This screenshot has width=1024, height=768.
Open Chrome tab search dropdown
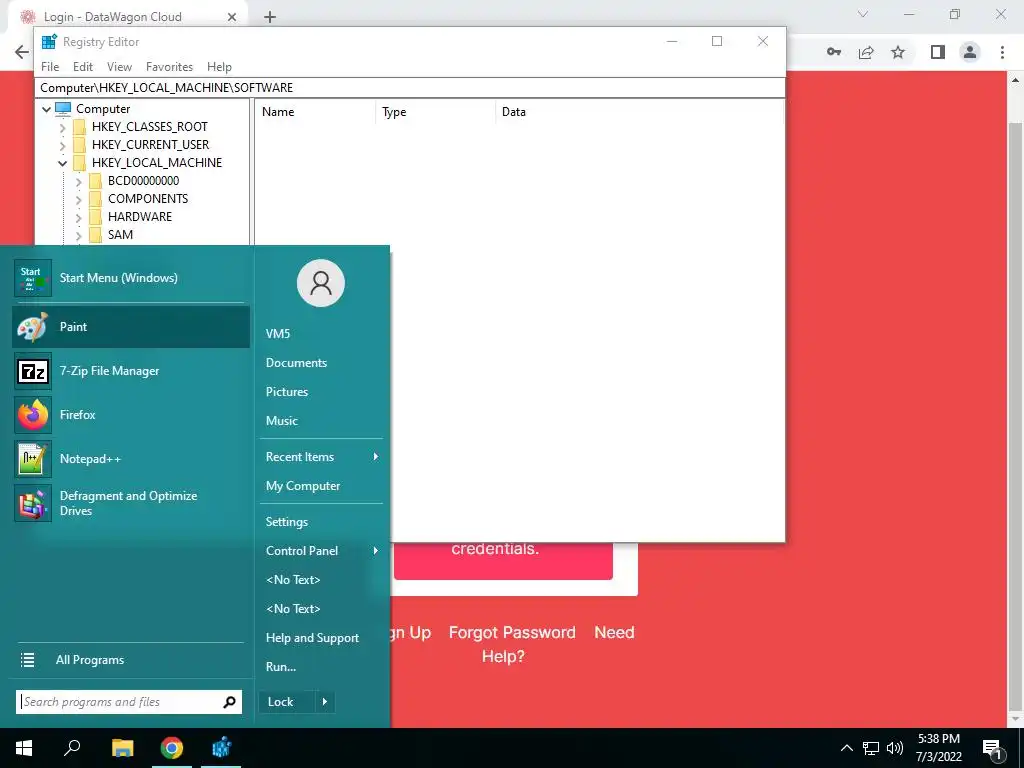pos(863,14)
